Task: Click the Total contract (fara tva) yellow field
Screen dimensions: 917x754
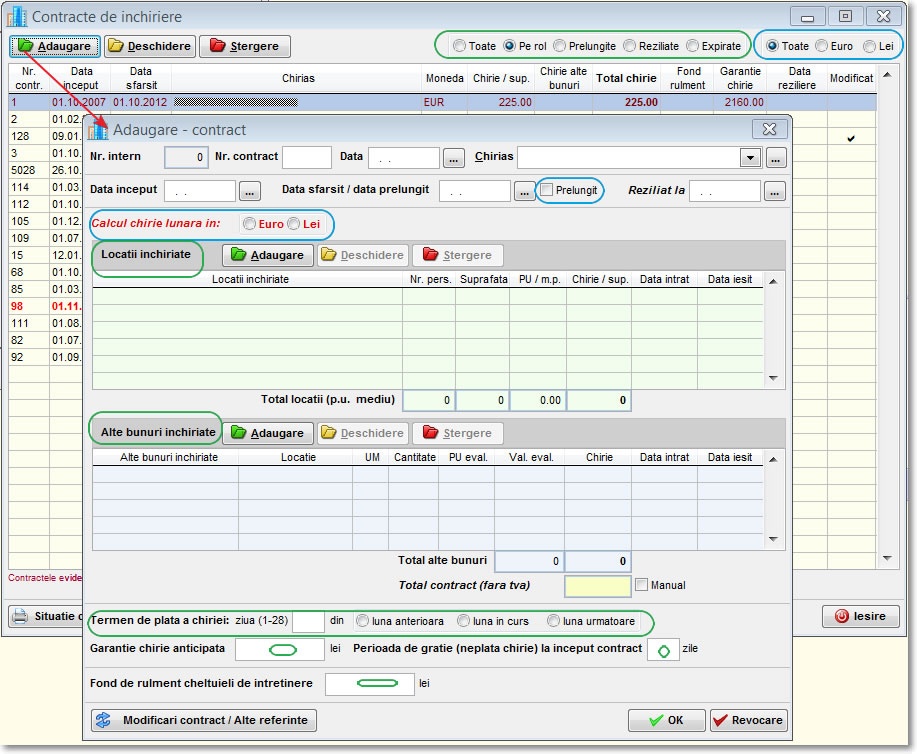Action: (x=598, y=586)
